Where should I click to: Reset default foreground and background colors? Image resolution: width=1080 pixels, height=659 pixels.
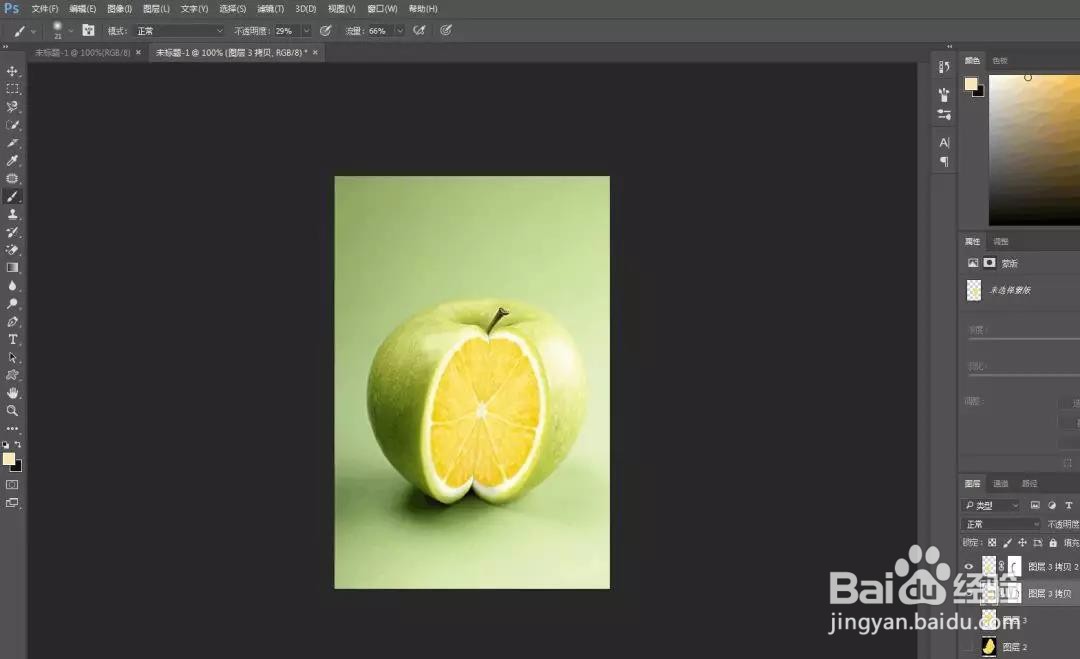click(x=6, y=445)
